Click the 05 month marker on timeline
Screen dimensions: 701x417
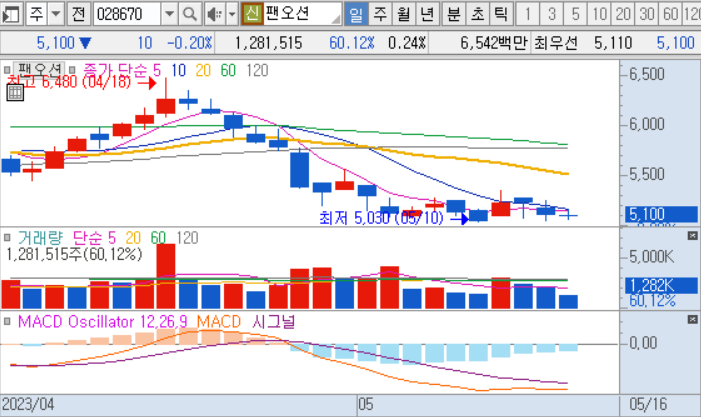tap(366, 404)
